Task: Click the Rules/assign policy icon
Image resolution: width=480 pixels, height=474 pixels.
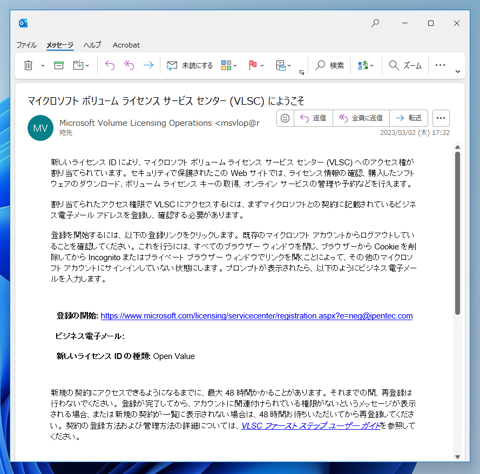Action: (281, 65)
